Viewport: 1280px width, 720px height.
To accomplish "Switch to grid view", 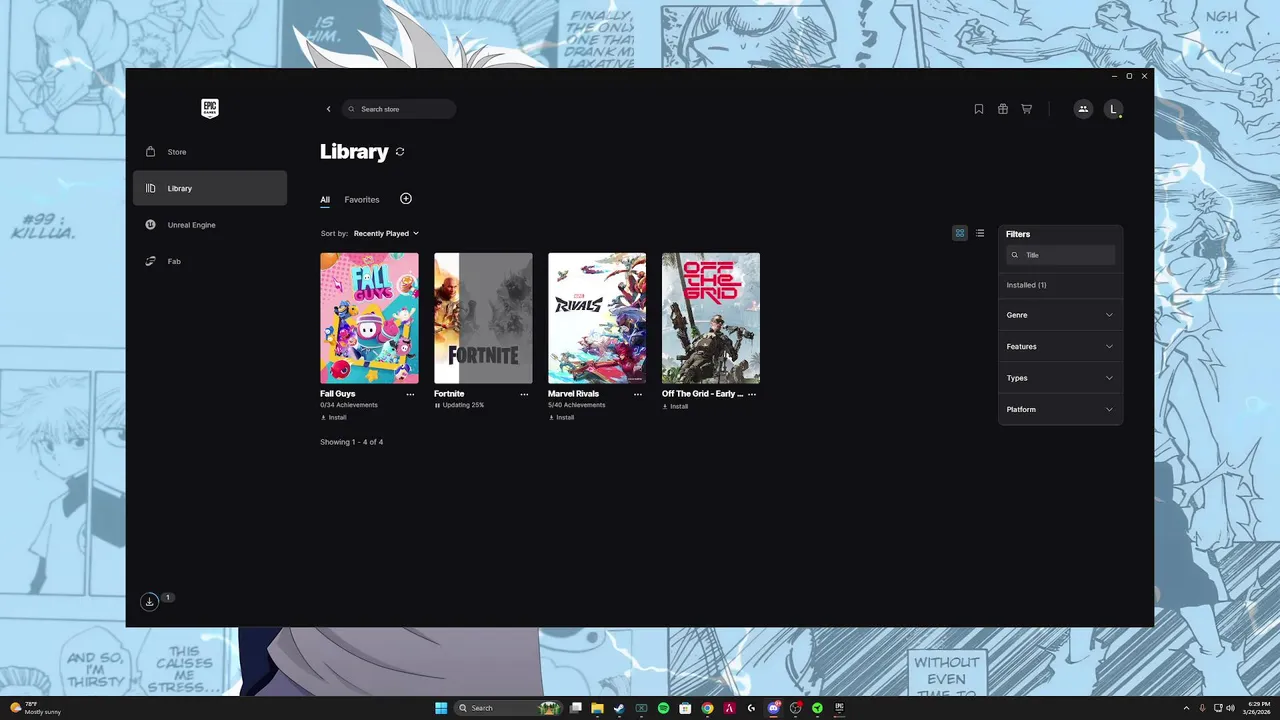I will (960, 233).
